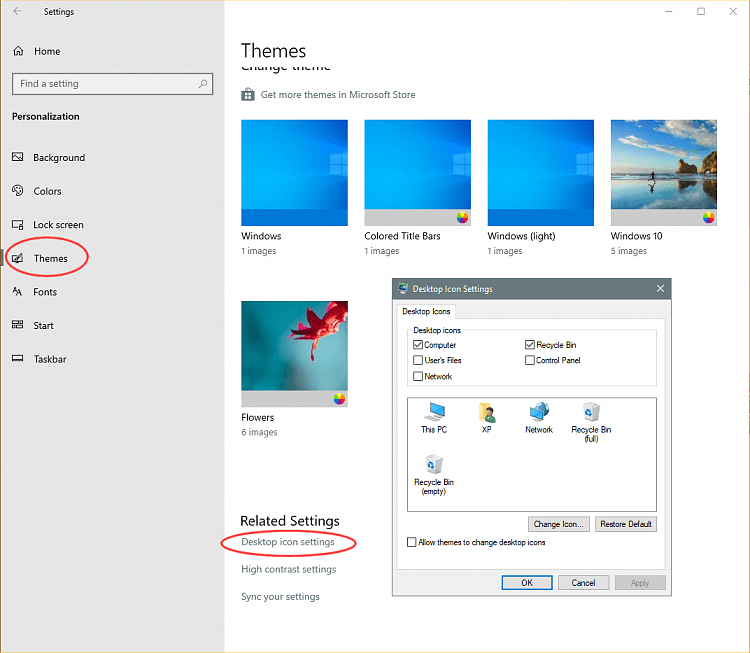Click the Lock screen icon
This screenshot has height=653, width=750.
[x=18, y=224]
